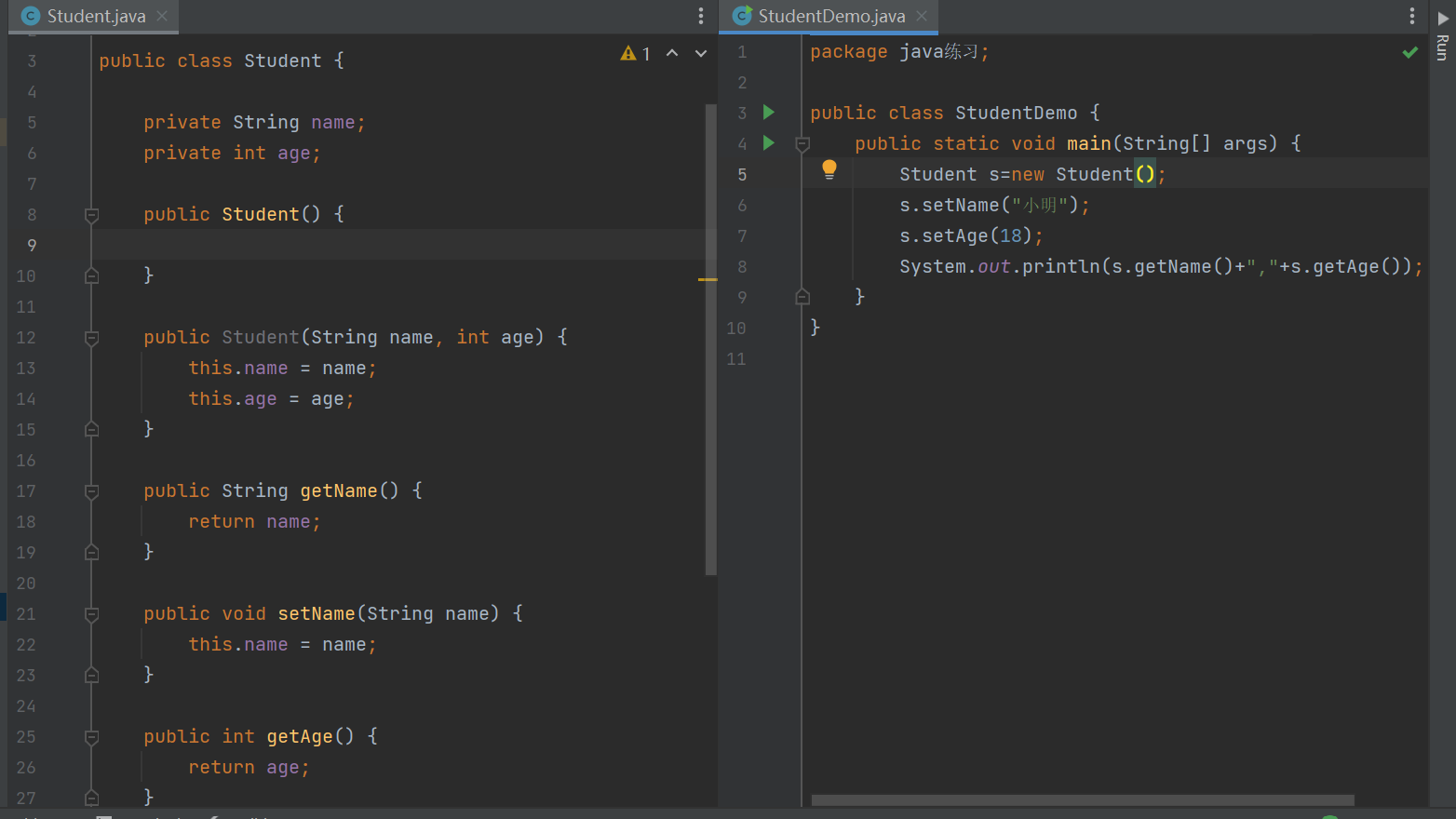Viewport: 1456px width, 819px height.
Task: Click fold end marker at line 23
Action: (x=91, y=675)
